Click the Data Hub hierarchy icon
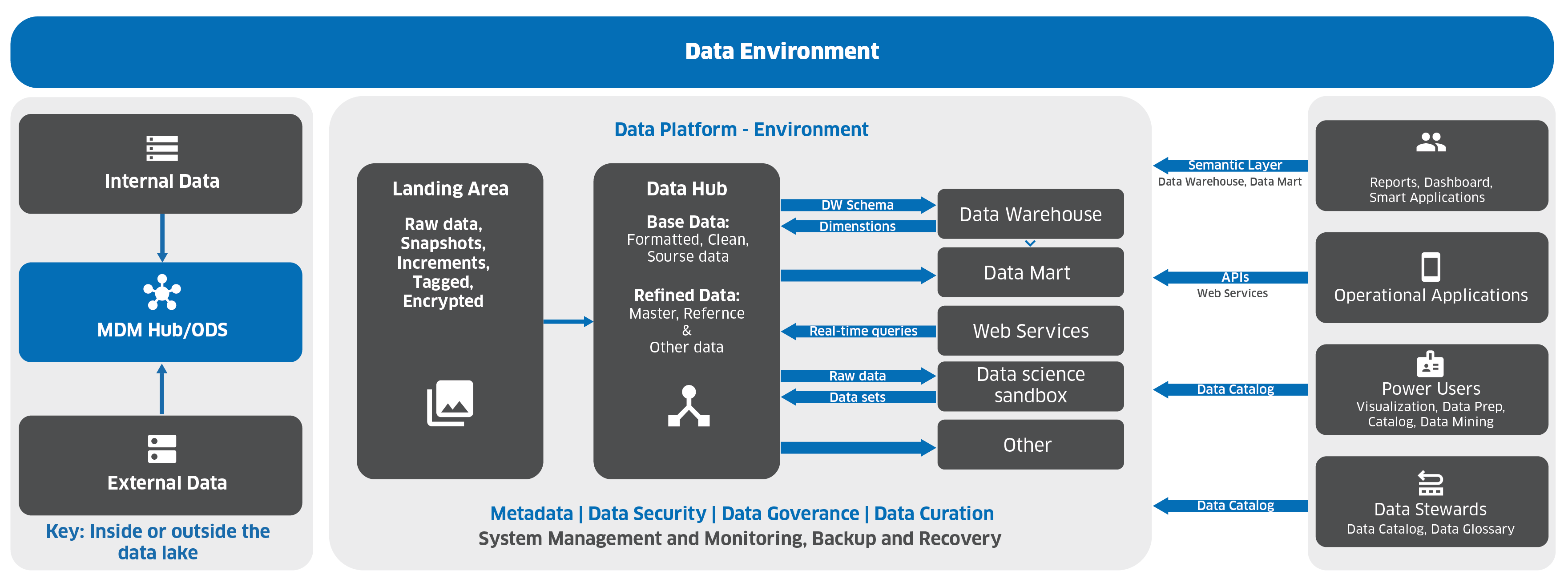Screen dimensions: 1568x583 click(x=689, y=406)
